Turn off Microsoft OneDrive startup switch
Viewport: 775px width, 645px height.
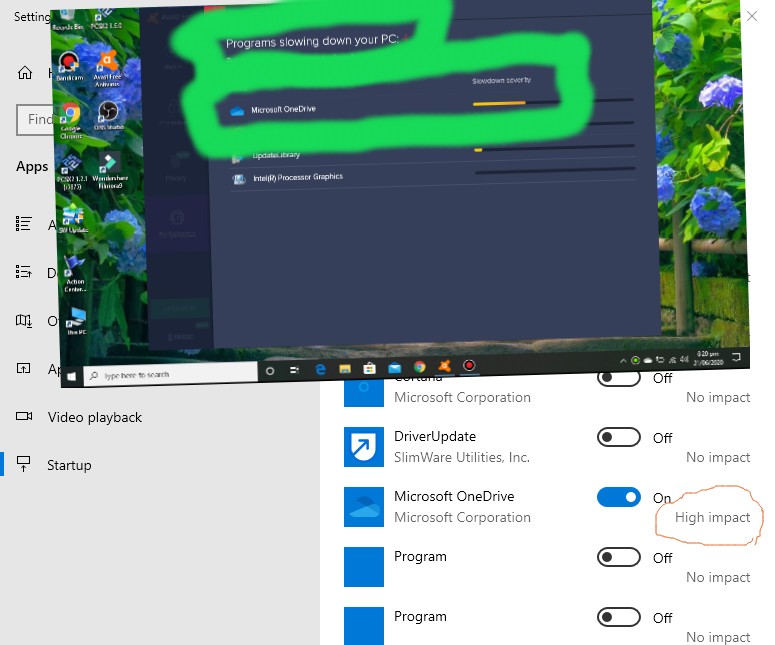click(x=618, y=497)
